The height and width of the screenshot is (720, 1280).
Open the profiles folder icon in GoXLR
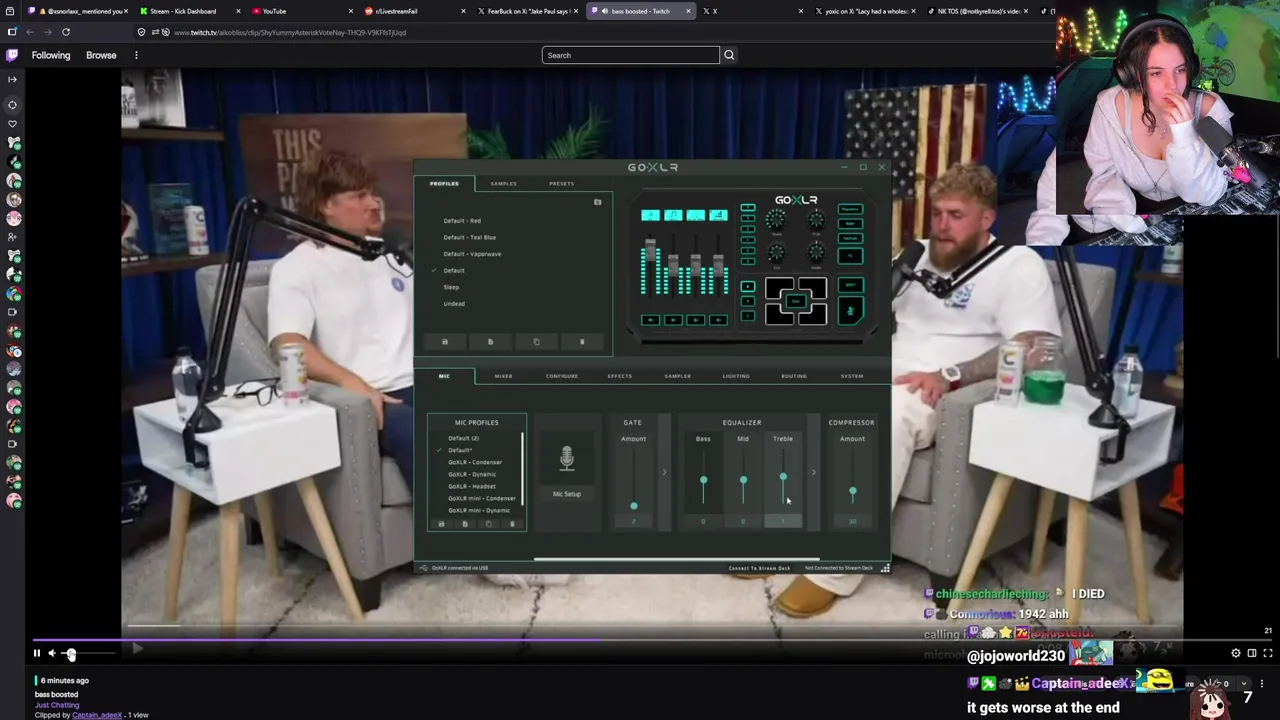[x=597, y=202]
